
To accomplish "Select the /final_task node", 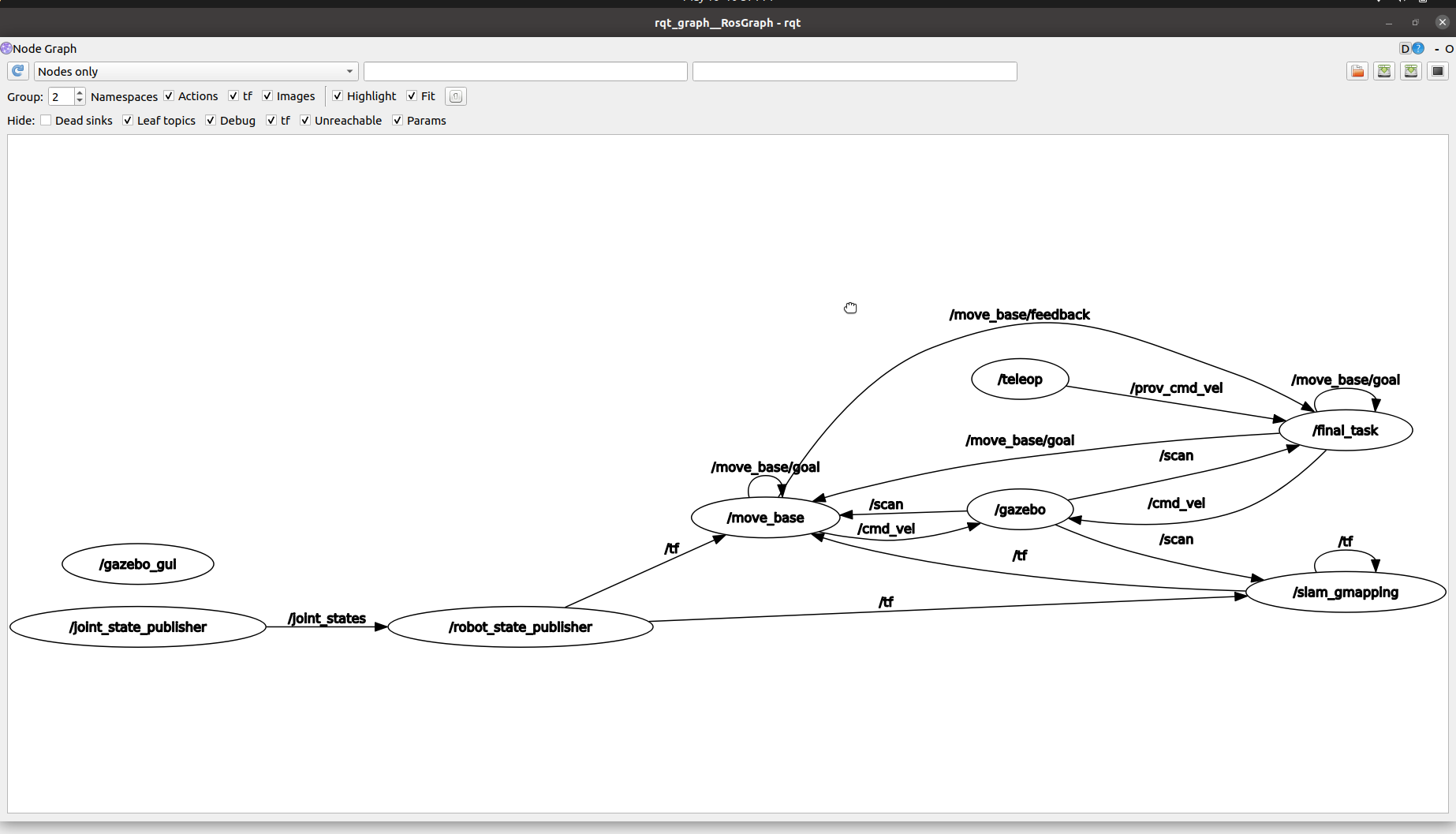I will pos(1346,430).
